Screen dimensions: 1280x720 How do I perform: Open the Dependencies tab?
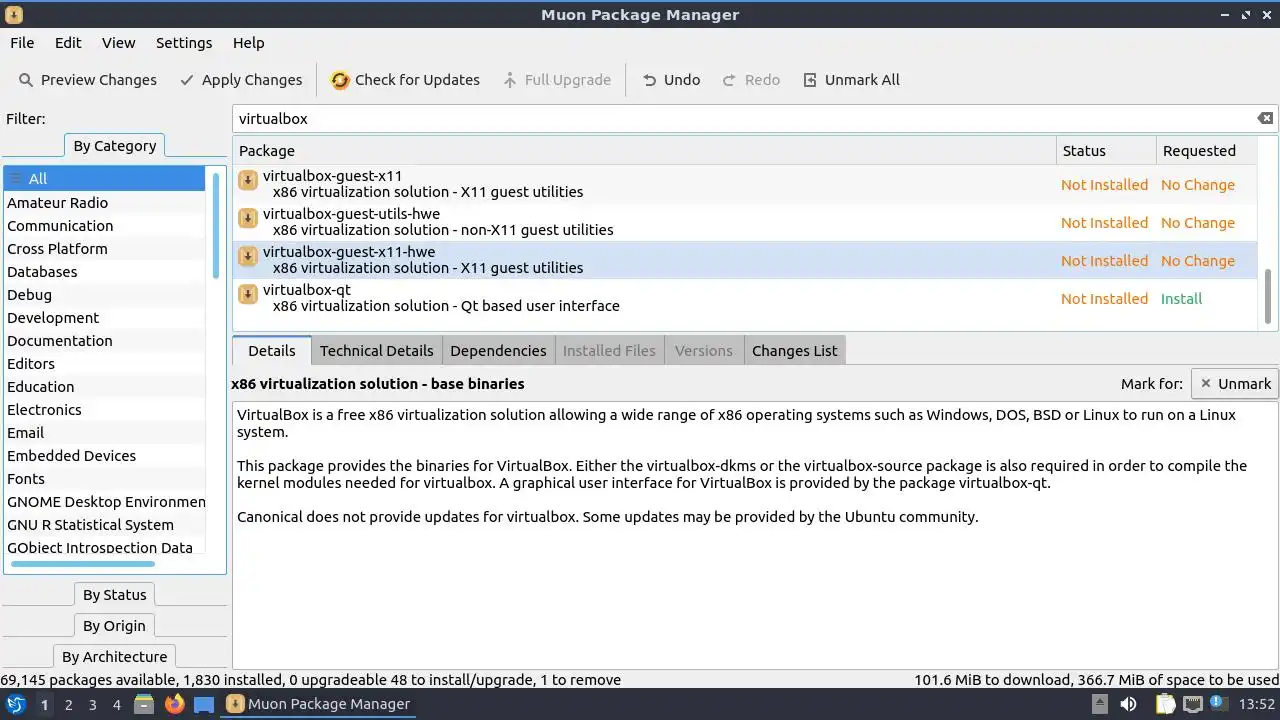click(498, 351)
